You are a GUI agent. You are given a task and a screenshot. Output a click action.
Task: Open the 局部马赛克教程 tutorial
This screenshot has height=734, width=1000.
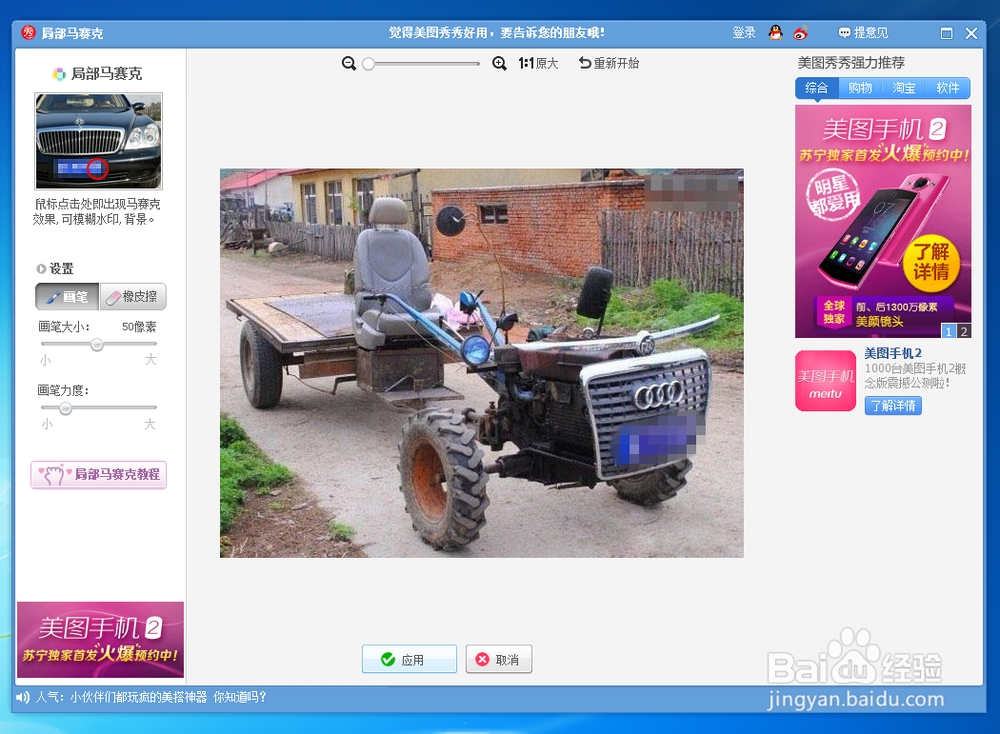[99, 474]
